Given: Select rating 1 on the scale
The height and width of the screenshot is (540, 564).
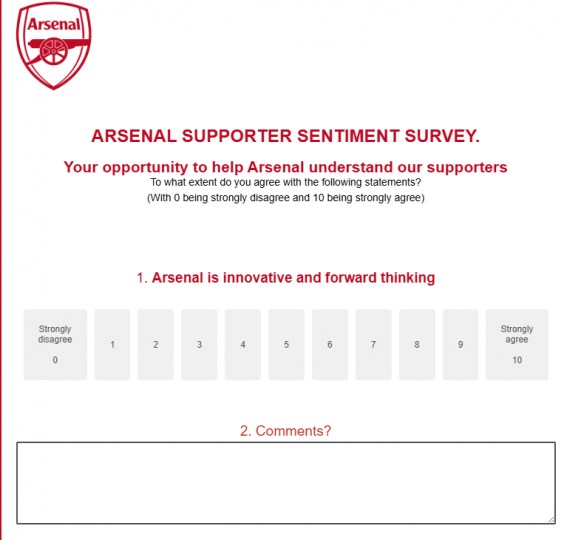Looking at the screenshot, I should click(x=112, y=344).
